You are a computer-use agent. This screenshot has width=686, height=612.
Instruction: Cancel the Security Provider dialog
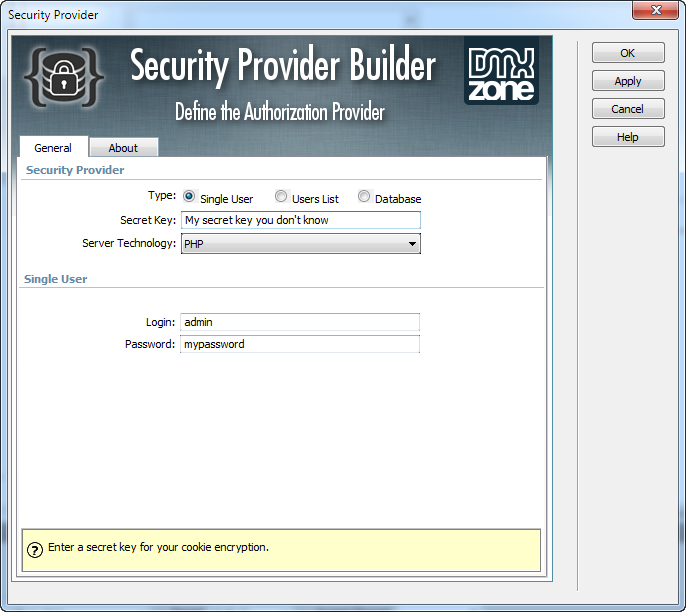coord(628,109)
